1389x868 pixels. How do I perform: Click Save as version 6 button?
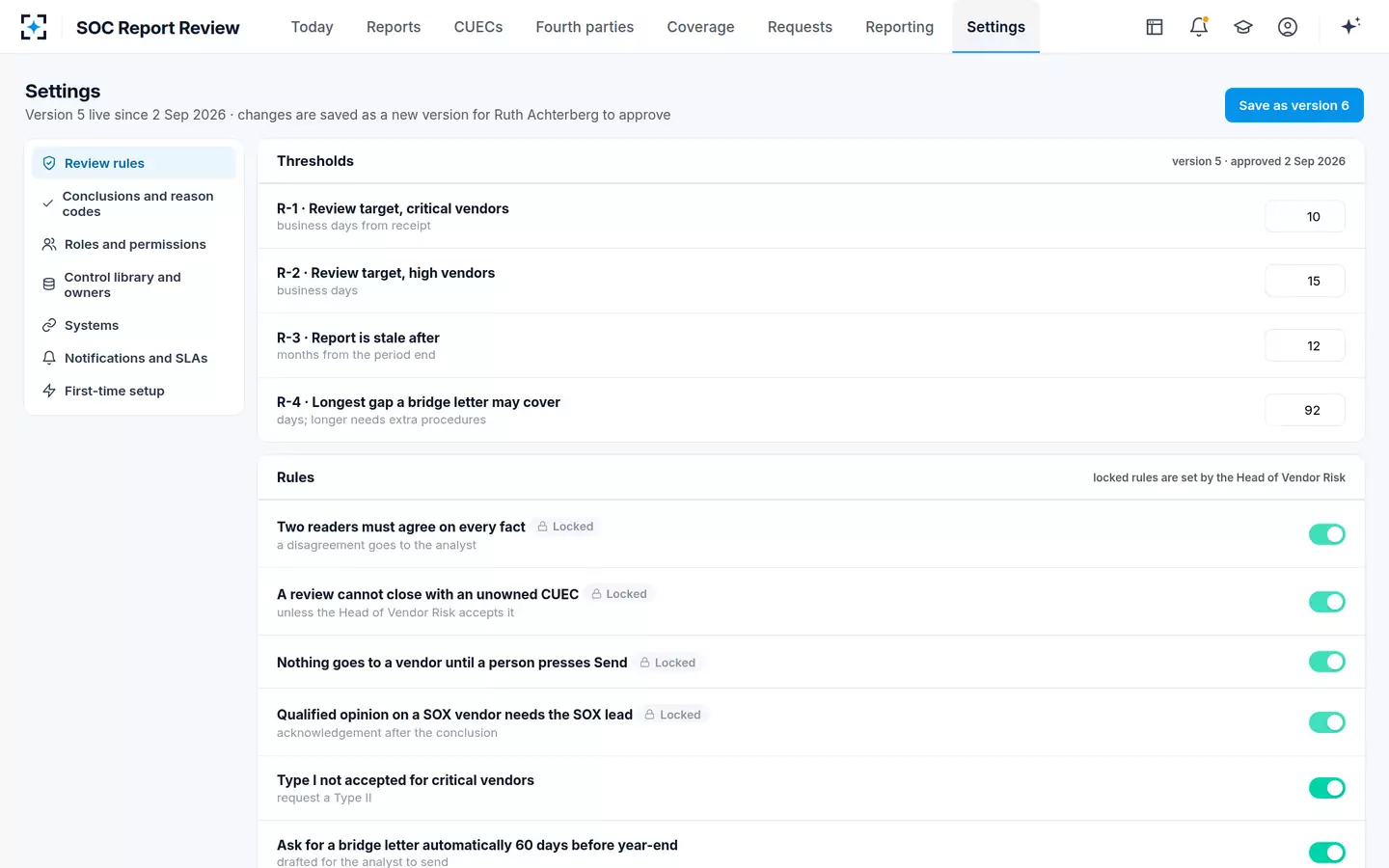point(1294,105)
